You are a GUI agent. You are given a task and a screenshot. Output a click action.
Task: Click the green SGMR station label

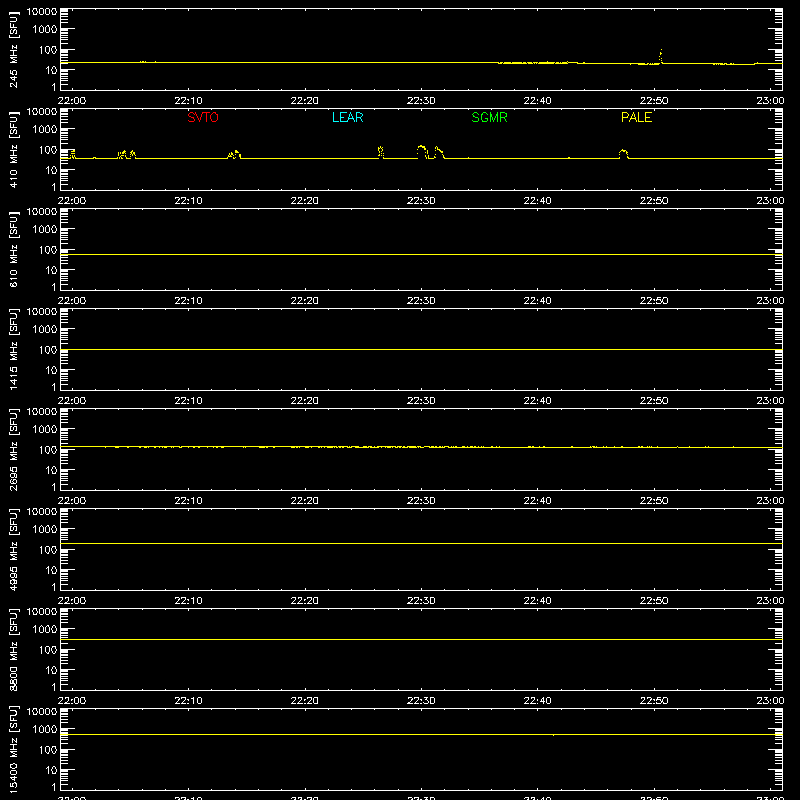click(x=489, y=117)
